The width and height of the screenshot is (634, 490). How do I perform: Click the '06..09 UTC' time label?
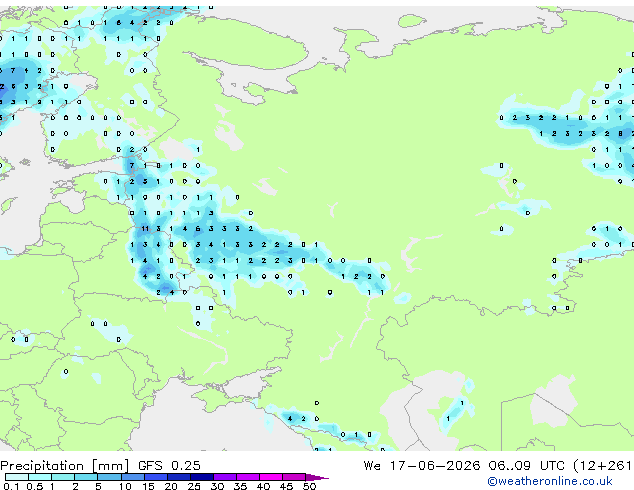(526, 466)
